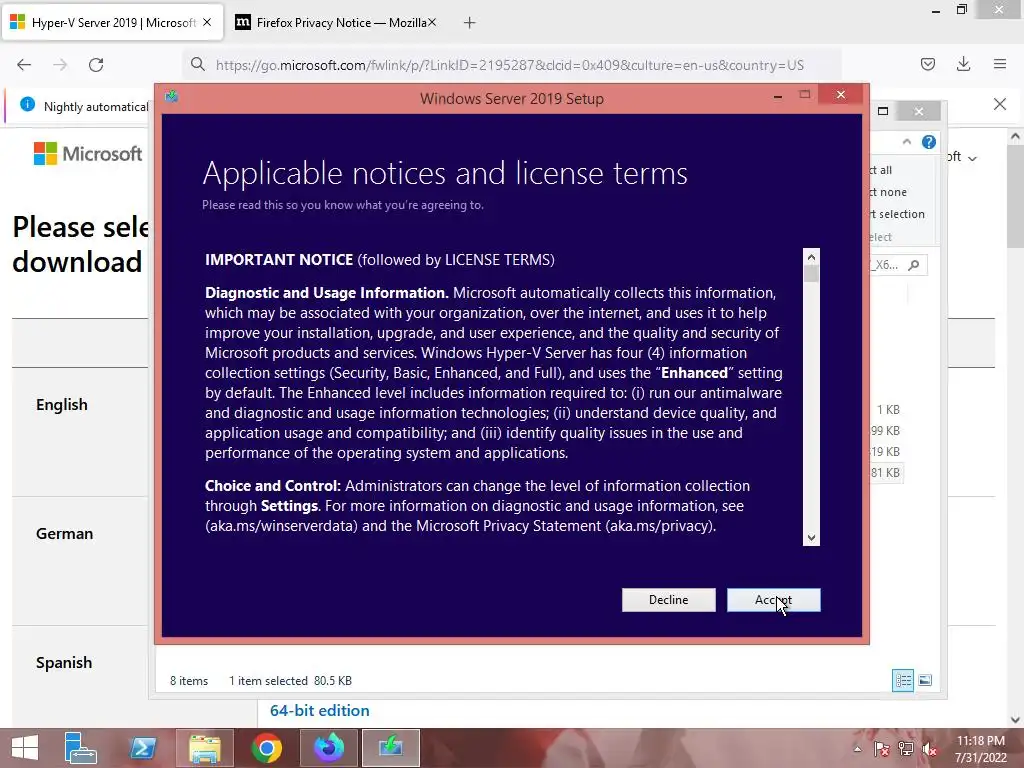Dismiss the Nightly notification bar
This screenshot has height=768, width=1024.
pos(999,104)
